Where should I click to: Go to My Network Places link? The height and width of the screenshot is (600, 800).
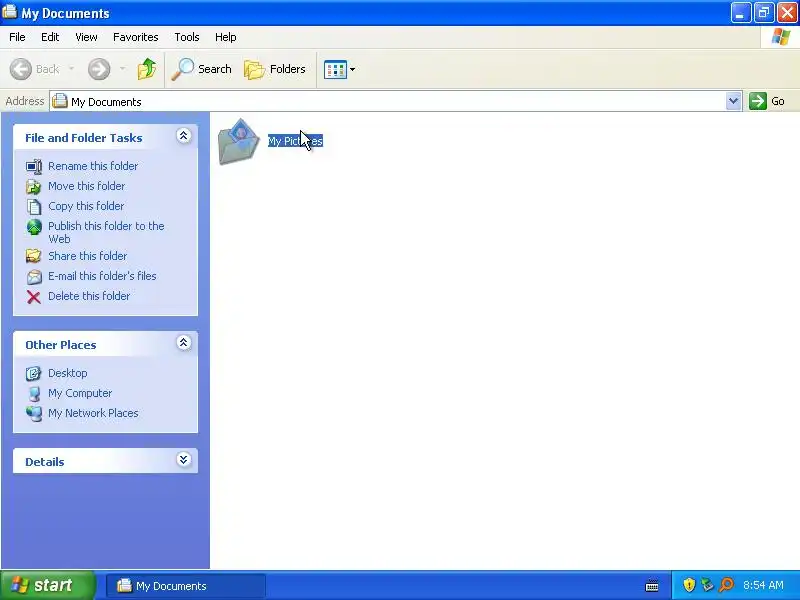click(93, 413)
